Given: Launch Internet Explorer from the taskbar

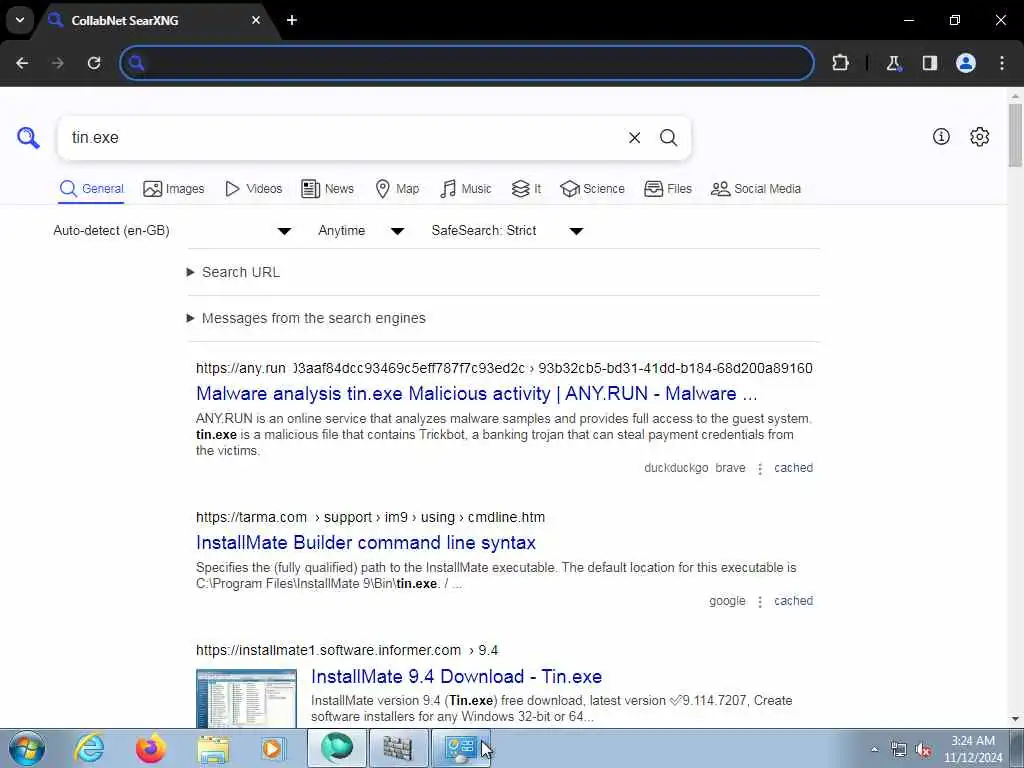Looking at the screenshot, I should 89,748.
